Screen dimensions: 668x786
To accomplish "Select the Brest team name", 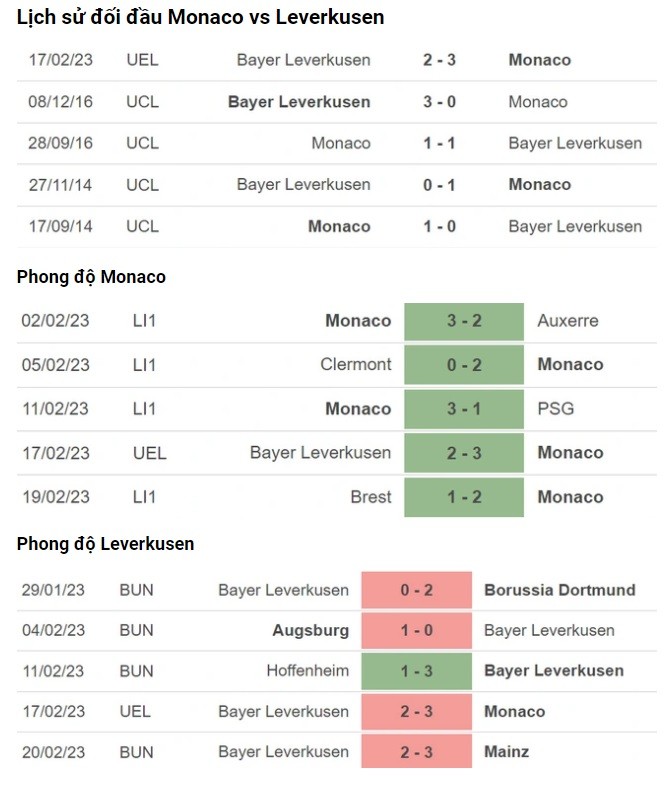I will pos(371,497).
